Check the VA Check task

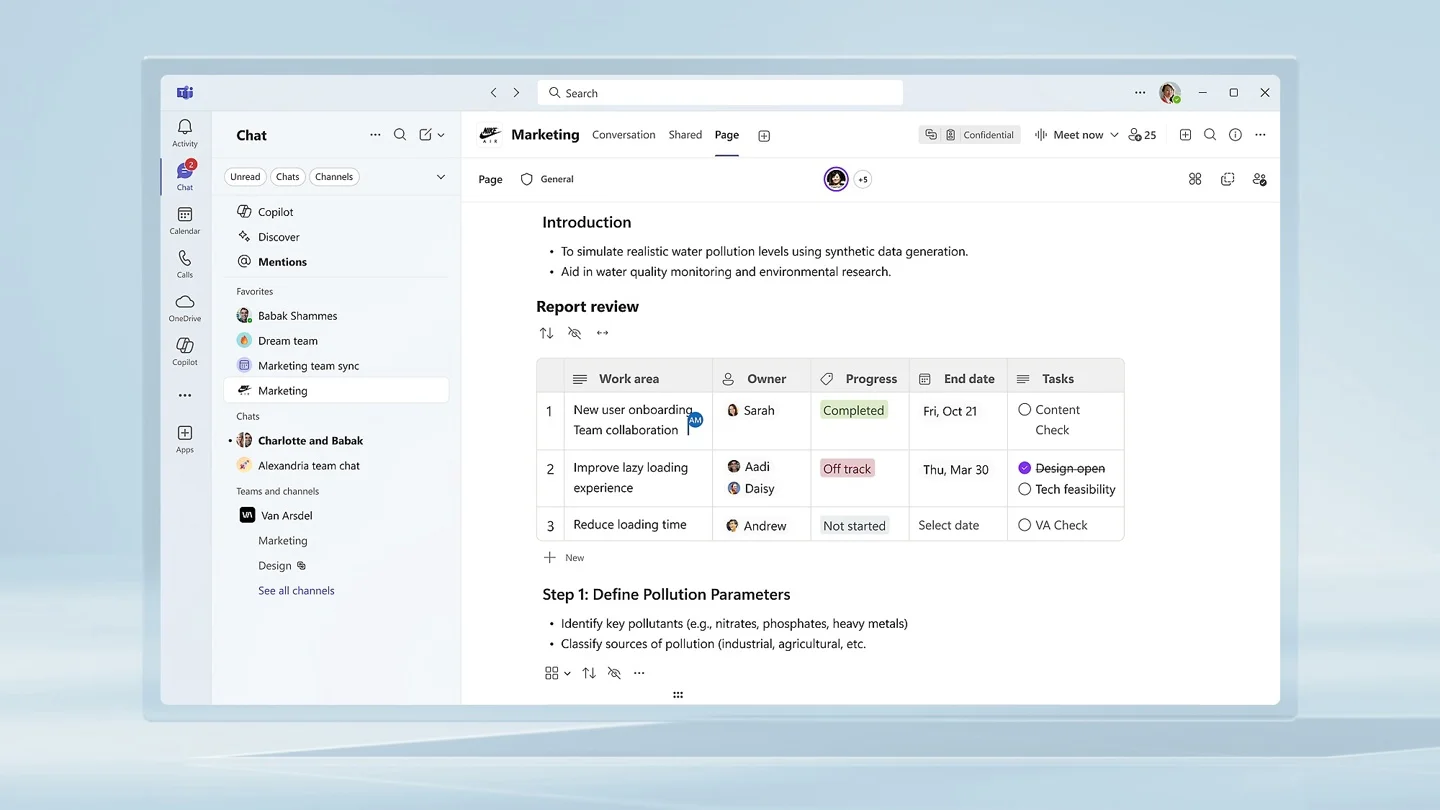pyautogui.click(x=1025, y=525)
